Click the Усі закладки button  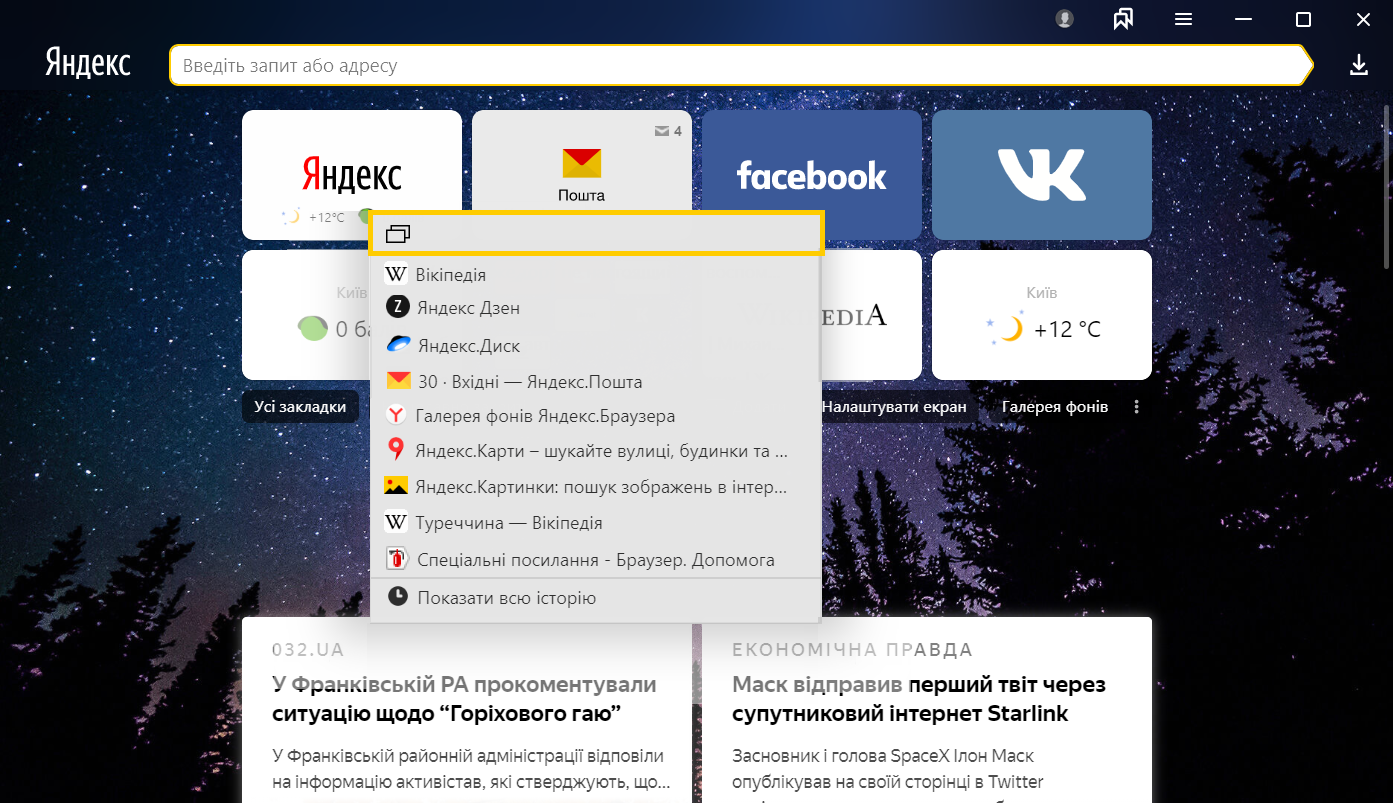tap(300, 407)
